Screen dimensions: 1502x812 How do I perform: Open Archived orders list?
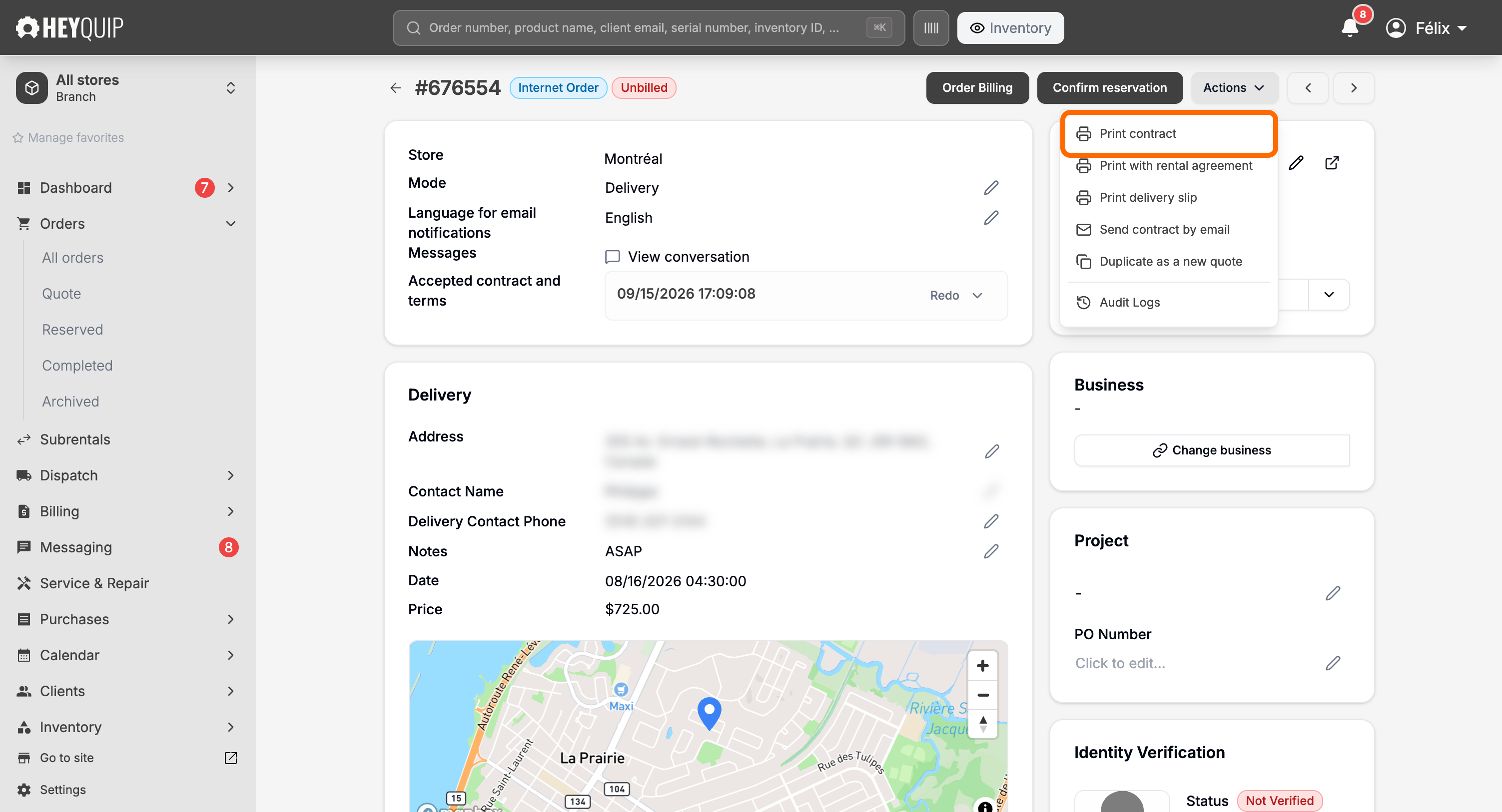(70, 401)
